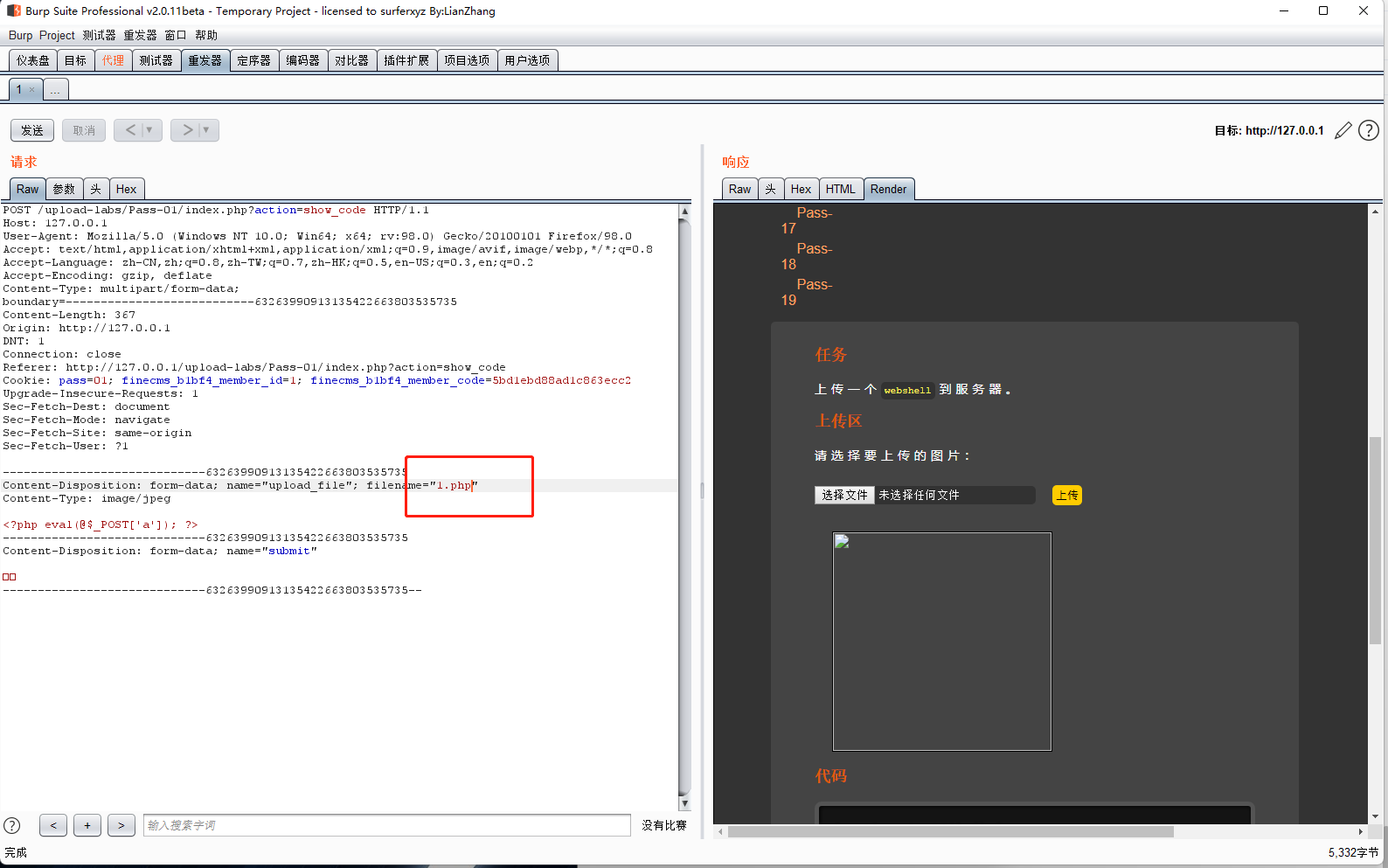The image size is (1388, 868).
Task: Click the yellow 上传 button
Action: click(1067, 495)
